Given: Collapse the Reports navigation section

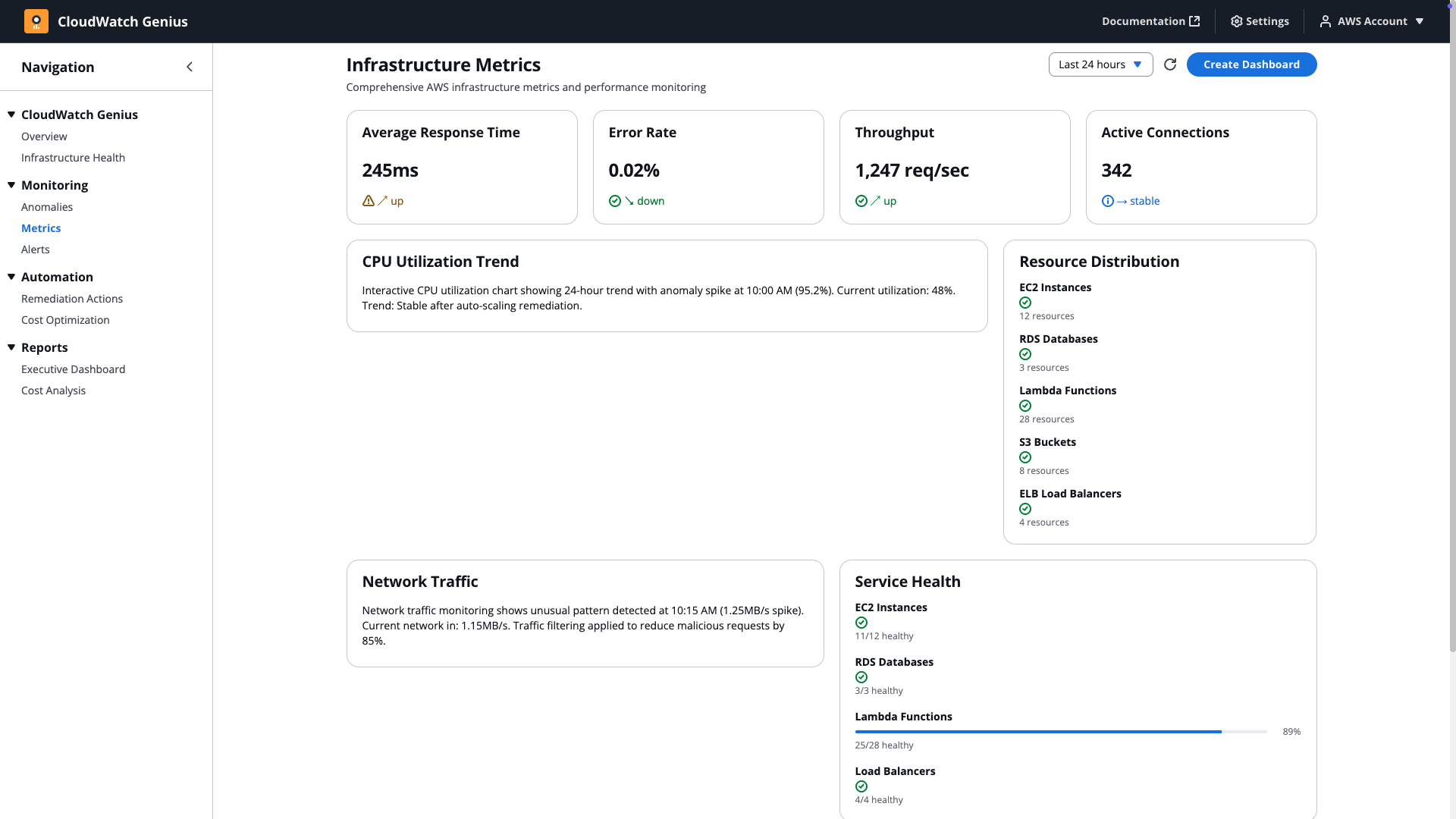Looking at the screenshot, I should (11, 347).
